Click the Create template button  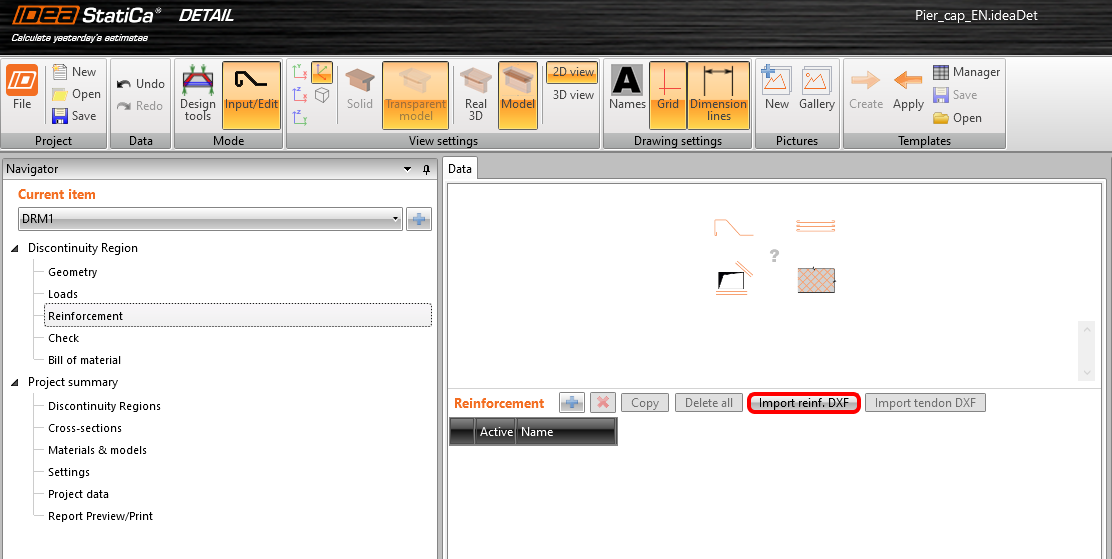tap(866, 90)
